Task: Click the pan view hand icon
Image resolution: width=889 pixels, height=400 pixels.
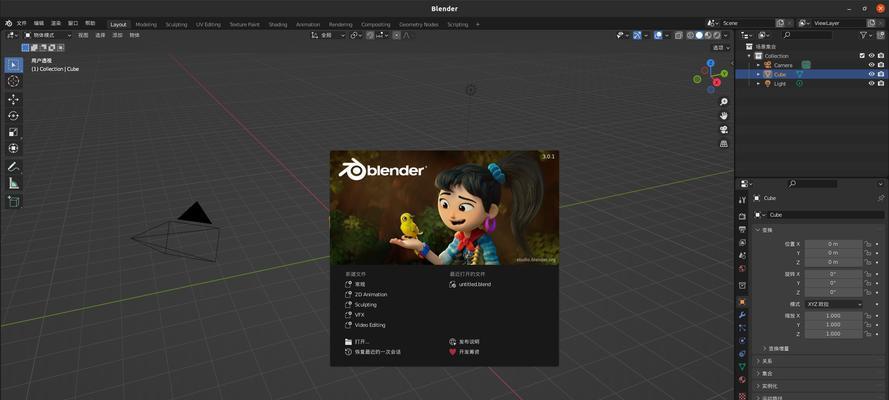Action: point(724,116)
